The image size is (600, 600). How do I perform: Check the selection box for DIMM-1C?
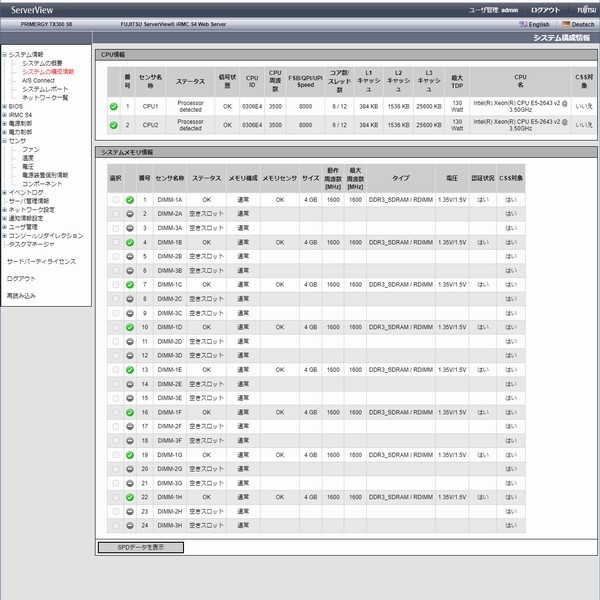(x=116, y=285)
